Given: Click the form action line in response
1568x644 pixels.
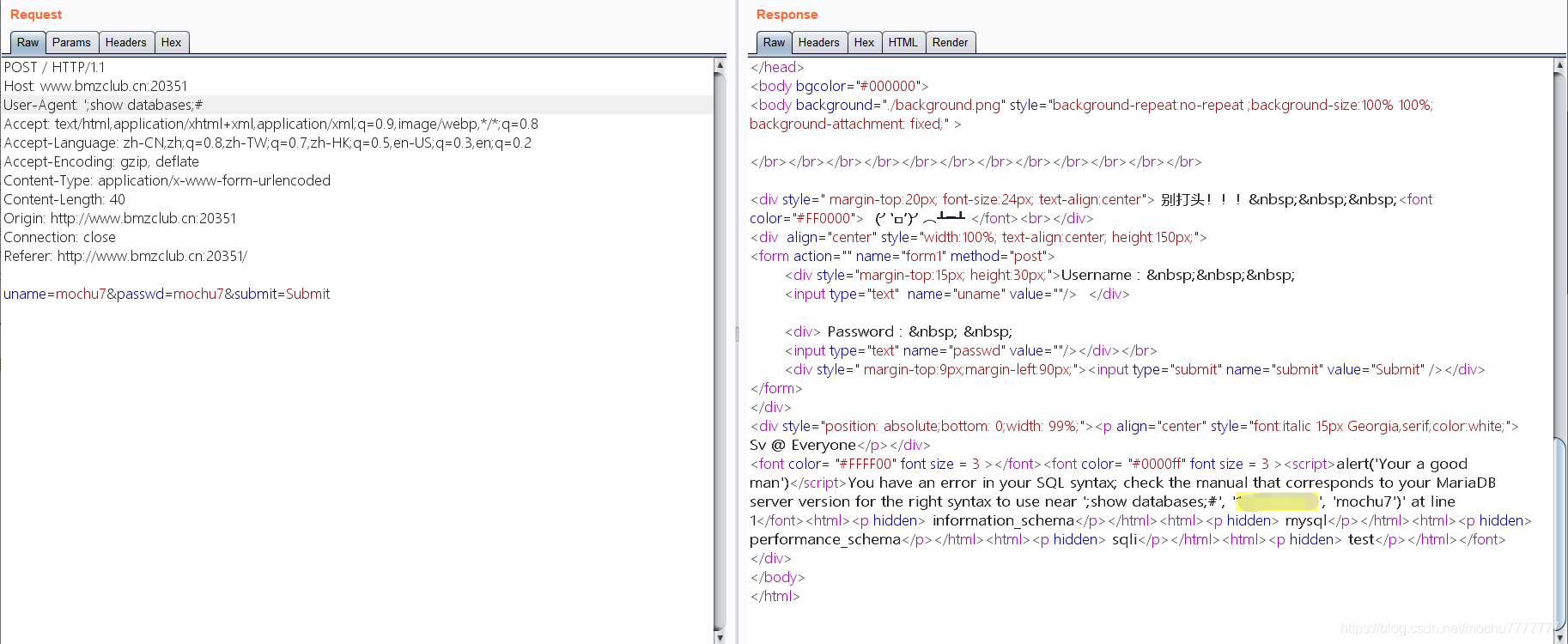Looking at the screenshot, I should 903,256.
